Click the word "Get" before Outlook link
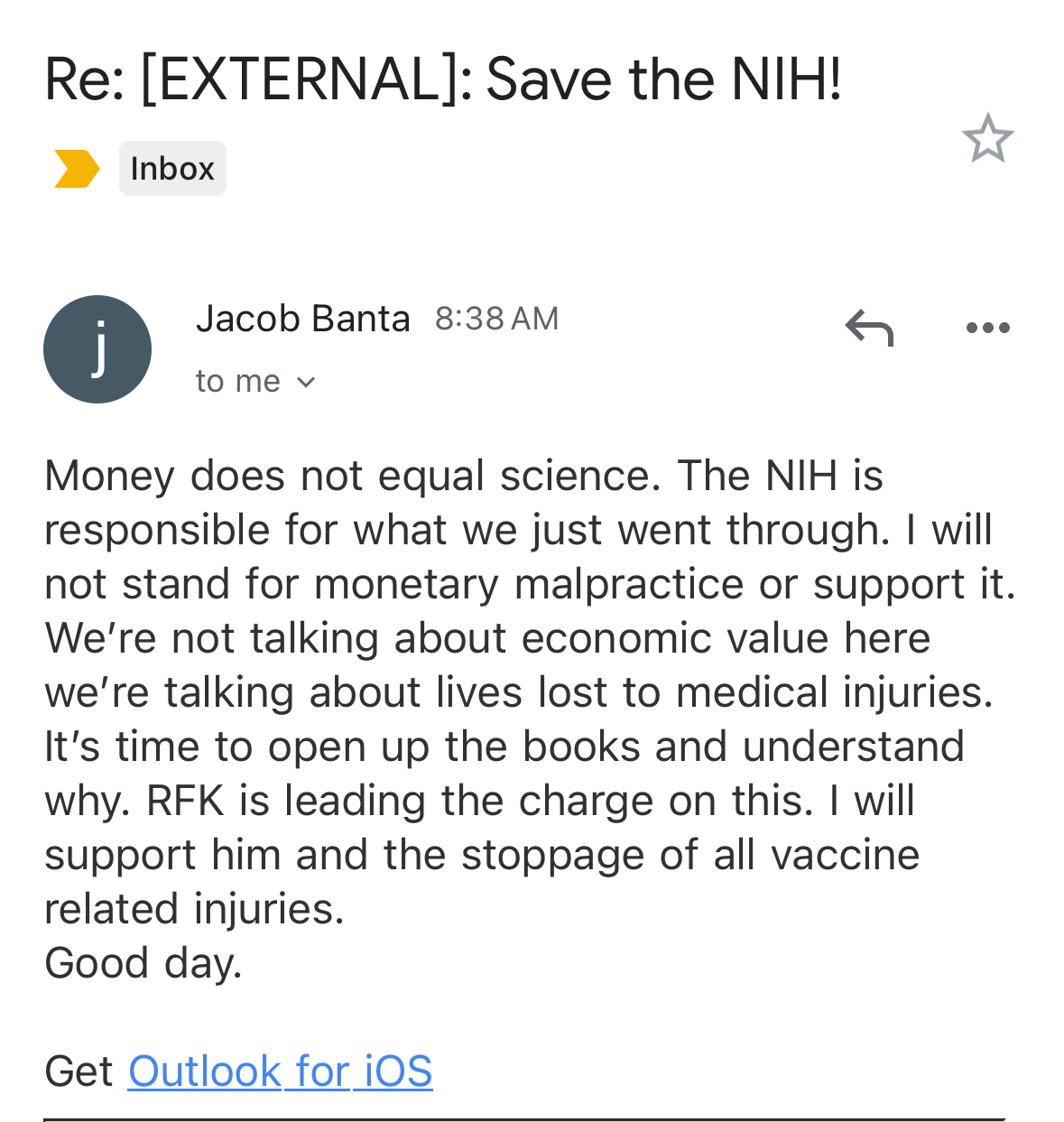 (79, 1071)
